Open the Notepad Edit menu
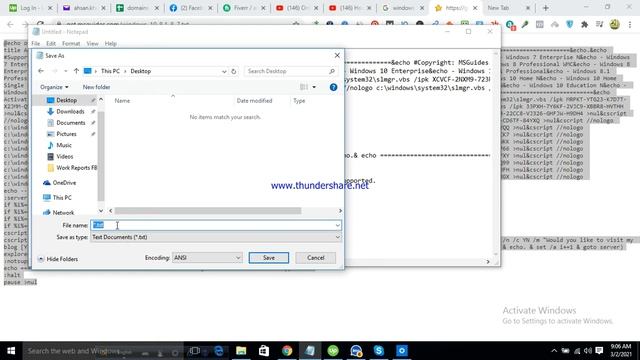 coord(51,43)
